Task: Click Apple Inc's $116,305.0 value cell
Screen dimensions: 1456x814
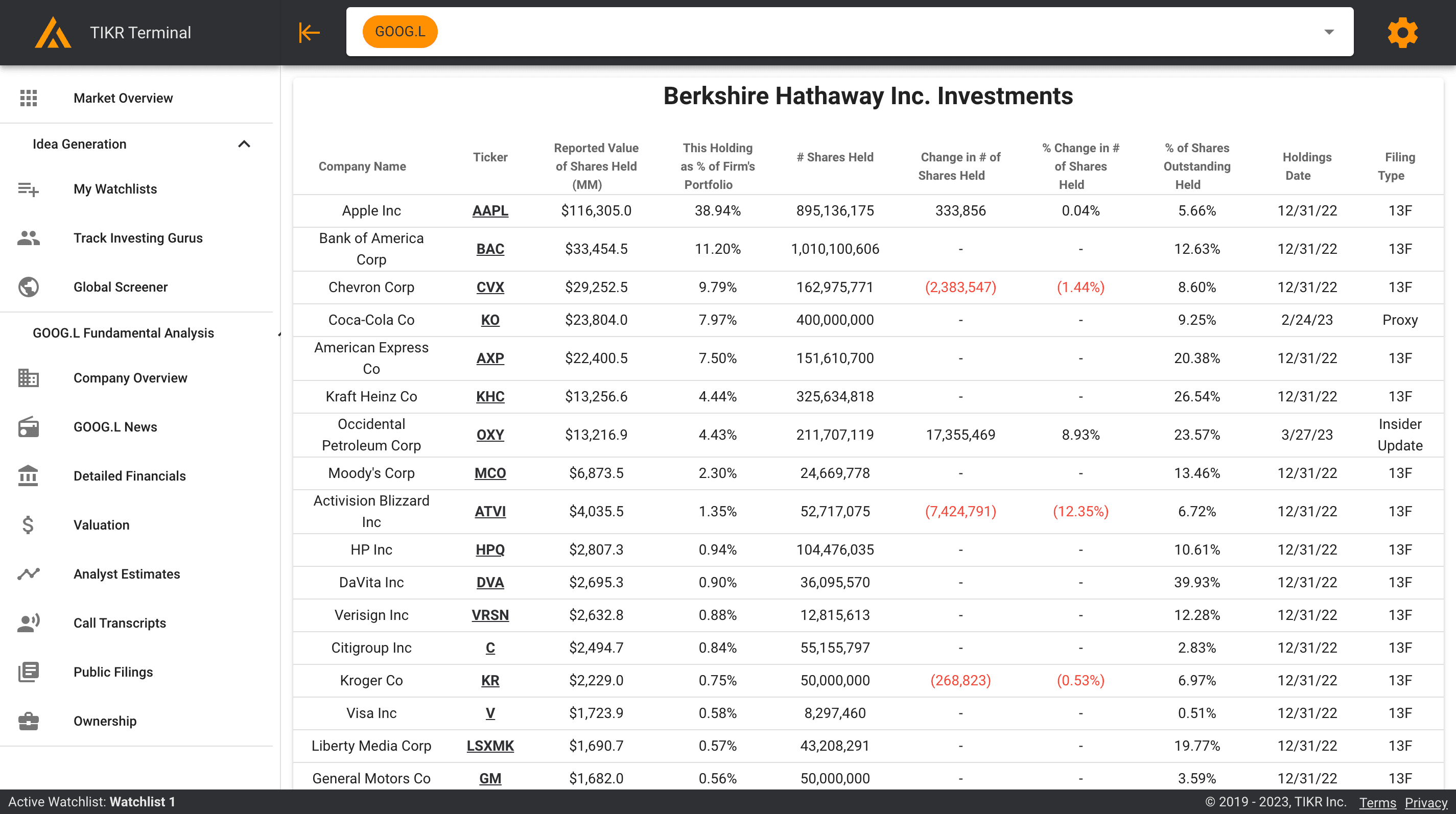Action: (x=596, y=211)
